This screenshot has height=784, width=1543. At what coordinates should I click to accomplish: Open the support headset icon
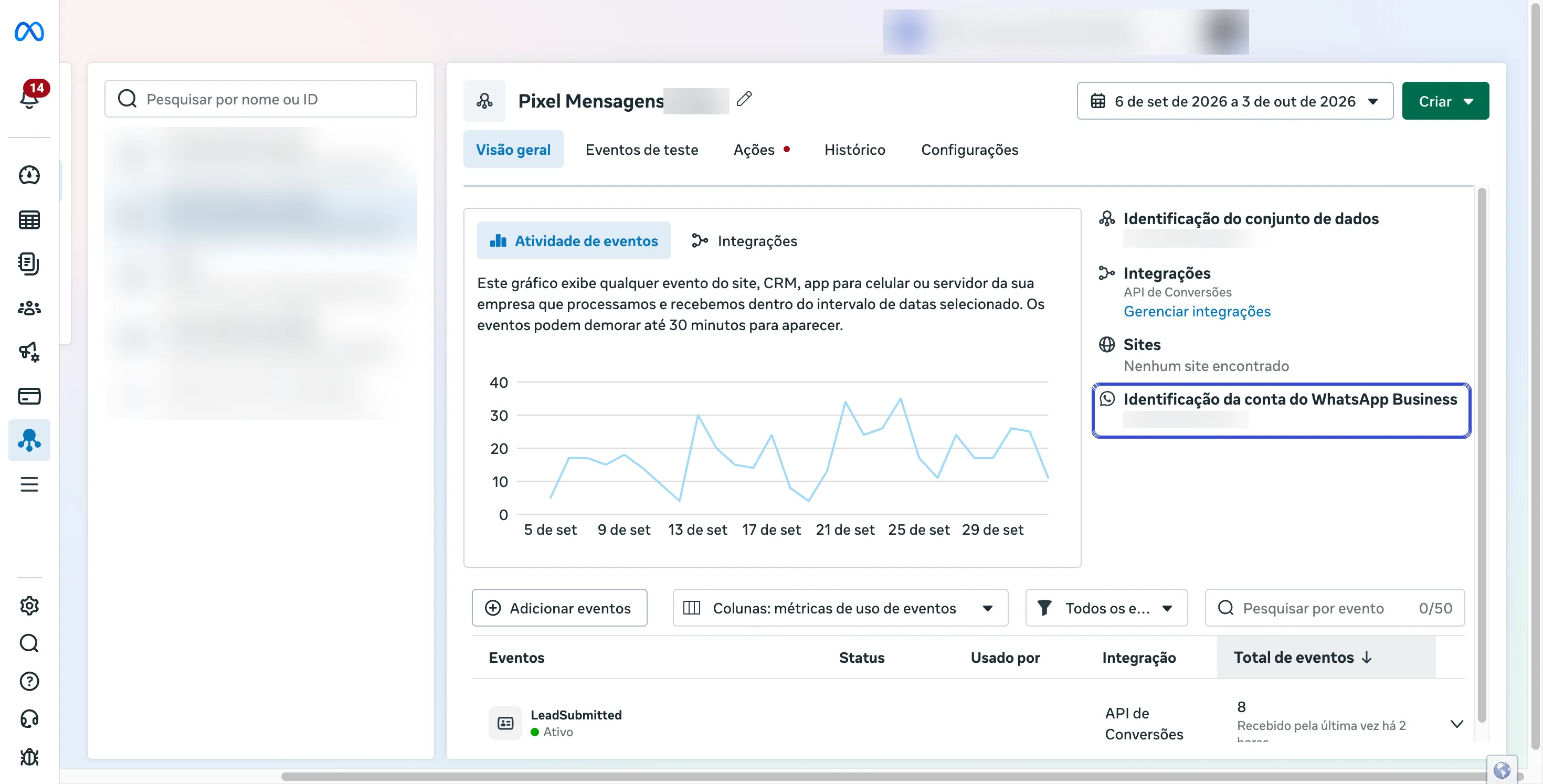point(29,719)
